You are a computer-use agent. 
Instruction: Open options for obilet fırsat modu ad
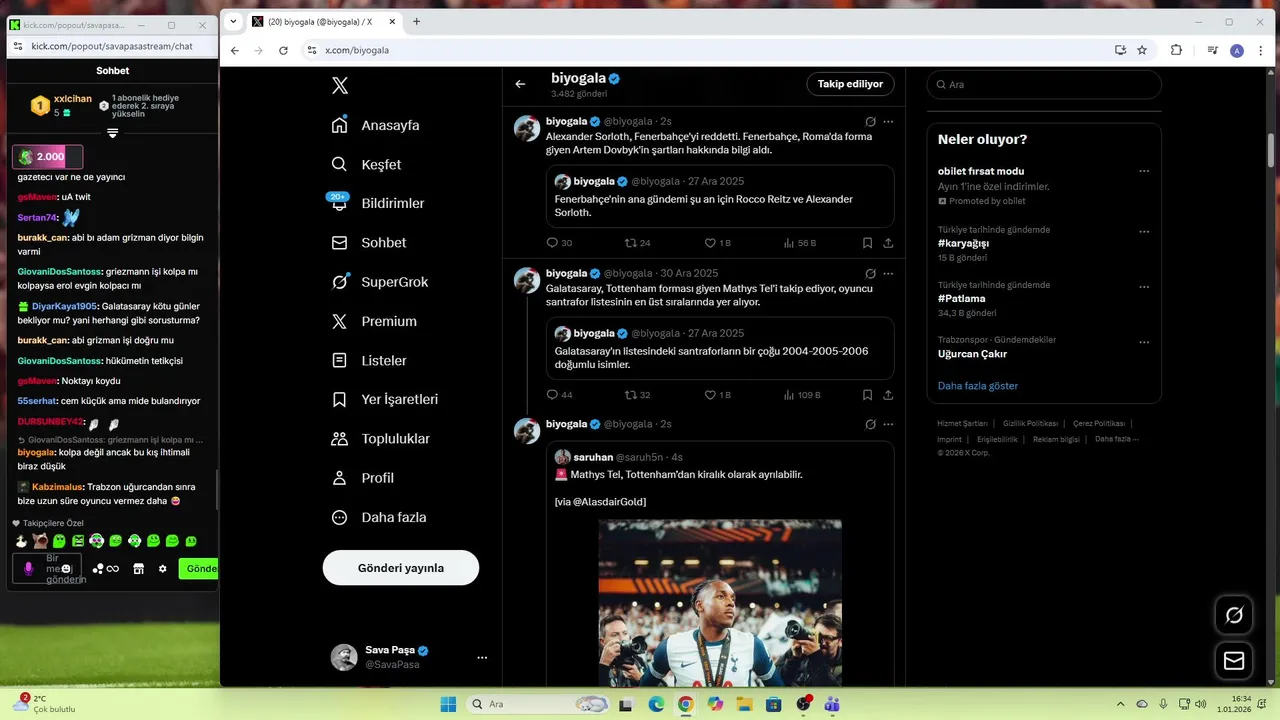(x=1144, y=172)
